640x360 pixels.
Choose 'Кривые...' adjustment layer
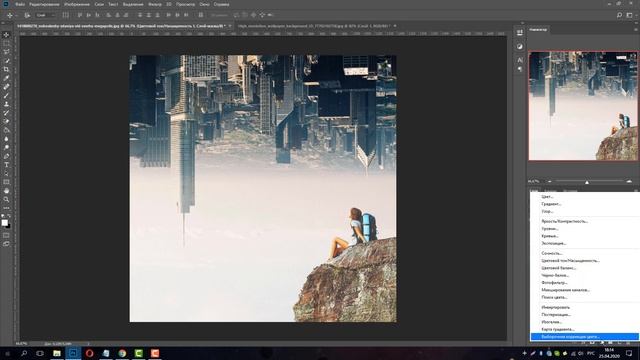(584, 236)
